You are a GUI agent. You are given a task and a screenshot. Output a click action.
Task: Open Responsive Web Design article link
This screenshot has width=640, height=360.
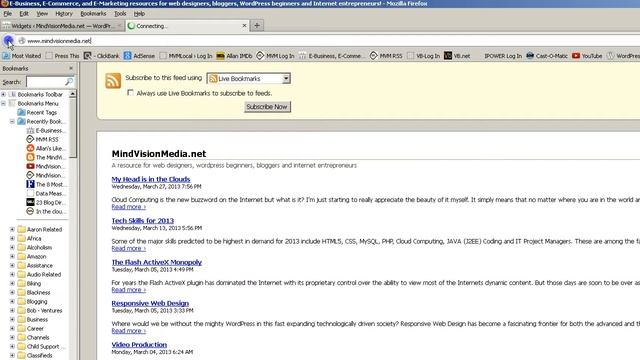(150, 303)
